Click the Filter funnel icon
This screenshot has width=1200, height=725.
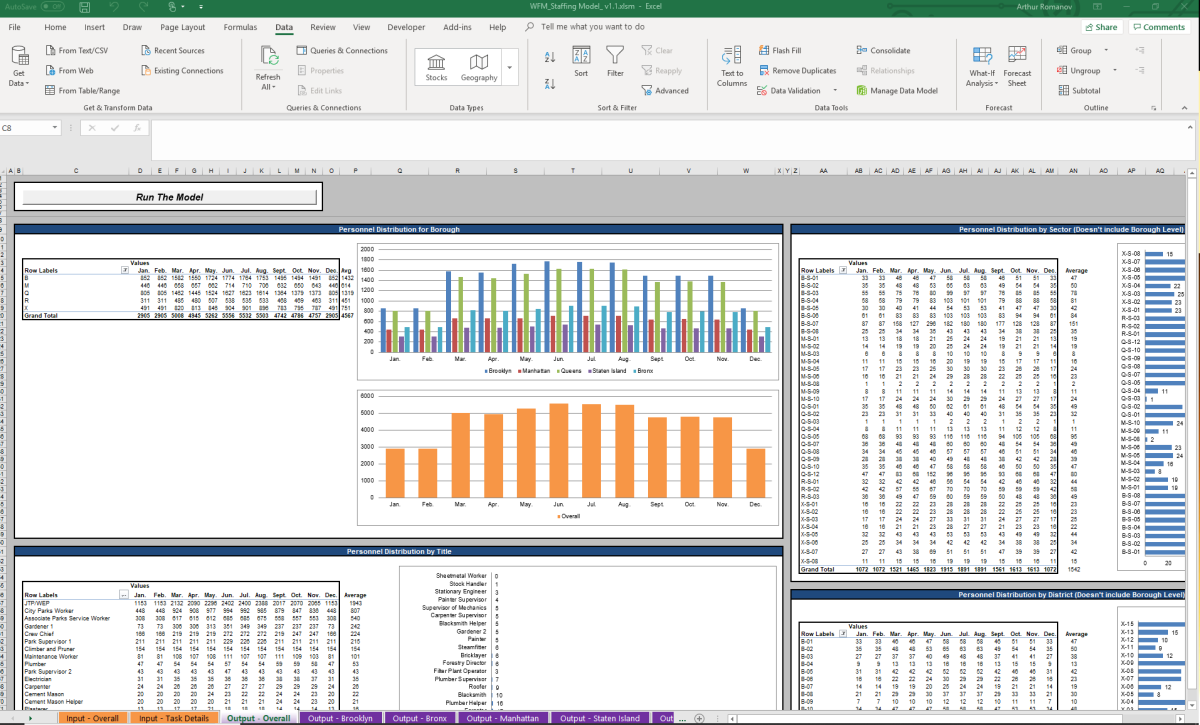(615, 58)
